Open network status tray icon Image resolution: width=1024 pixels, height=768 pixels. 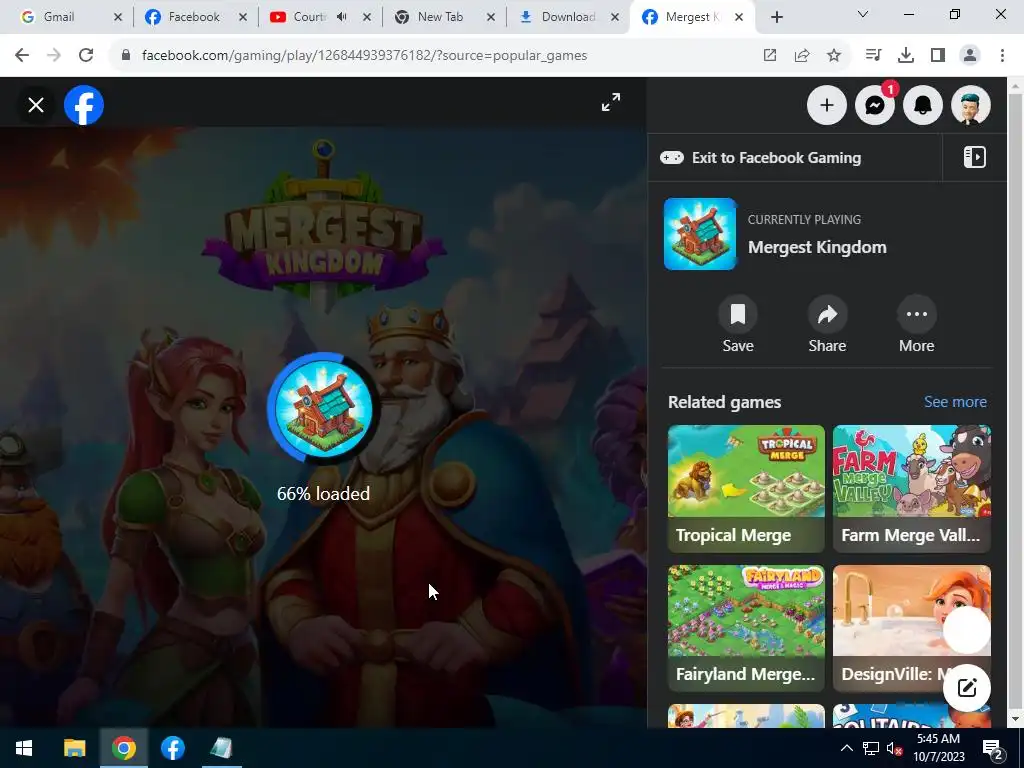click(871, 748)
